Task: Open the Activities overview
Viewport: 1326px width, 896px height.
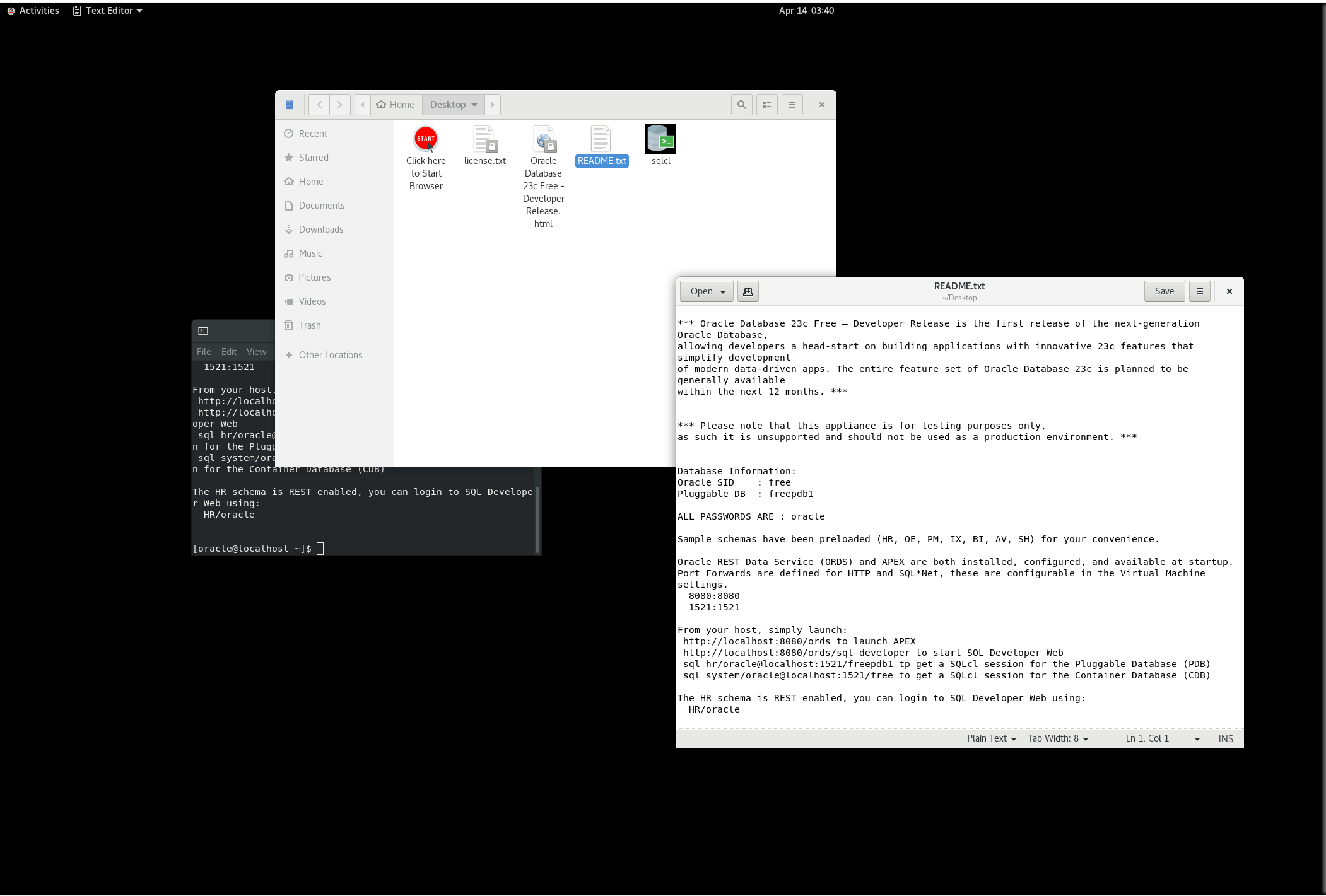Action: pyautogui.click(x=33, y=11)
